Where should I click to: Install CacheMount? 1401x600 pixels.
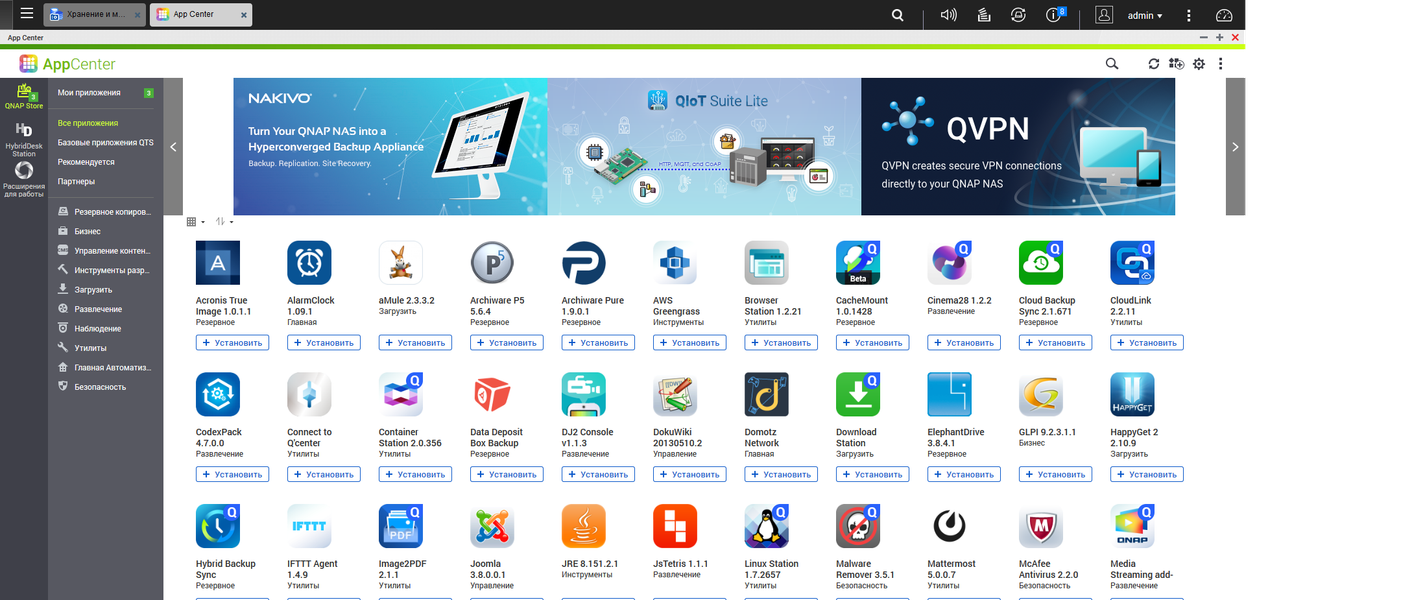872,343
